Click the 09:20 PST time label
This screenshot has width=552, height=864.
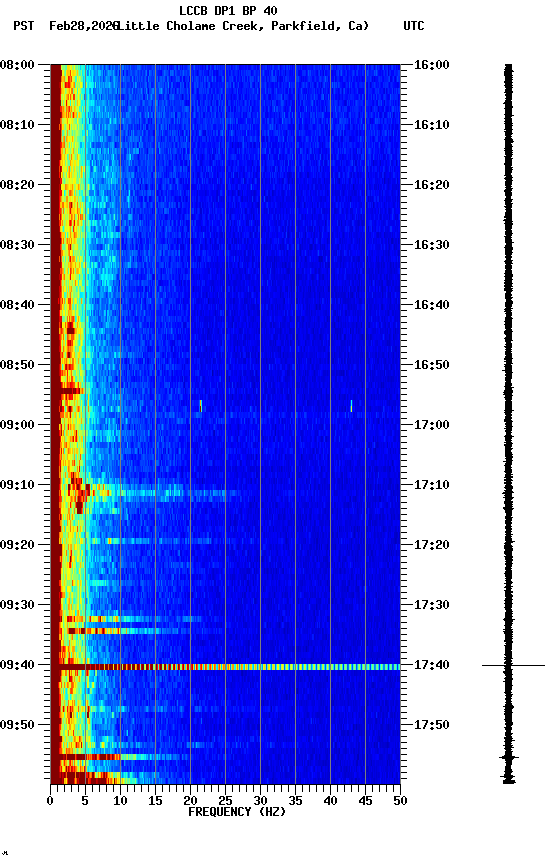click(x=17, y=545)
